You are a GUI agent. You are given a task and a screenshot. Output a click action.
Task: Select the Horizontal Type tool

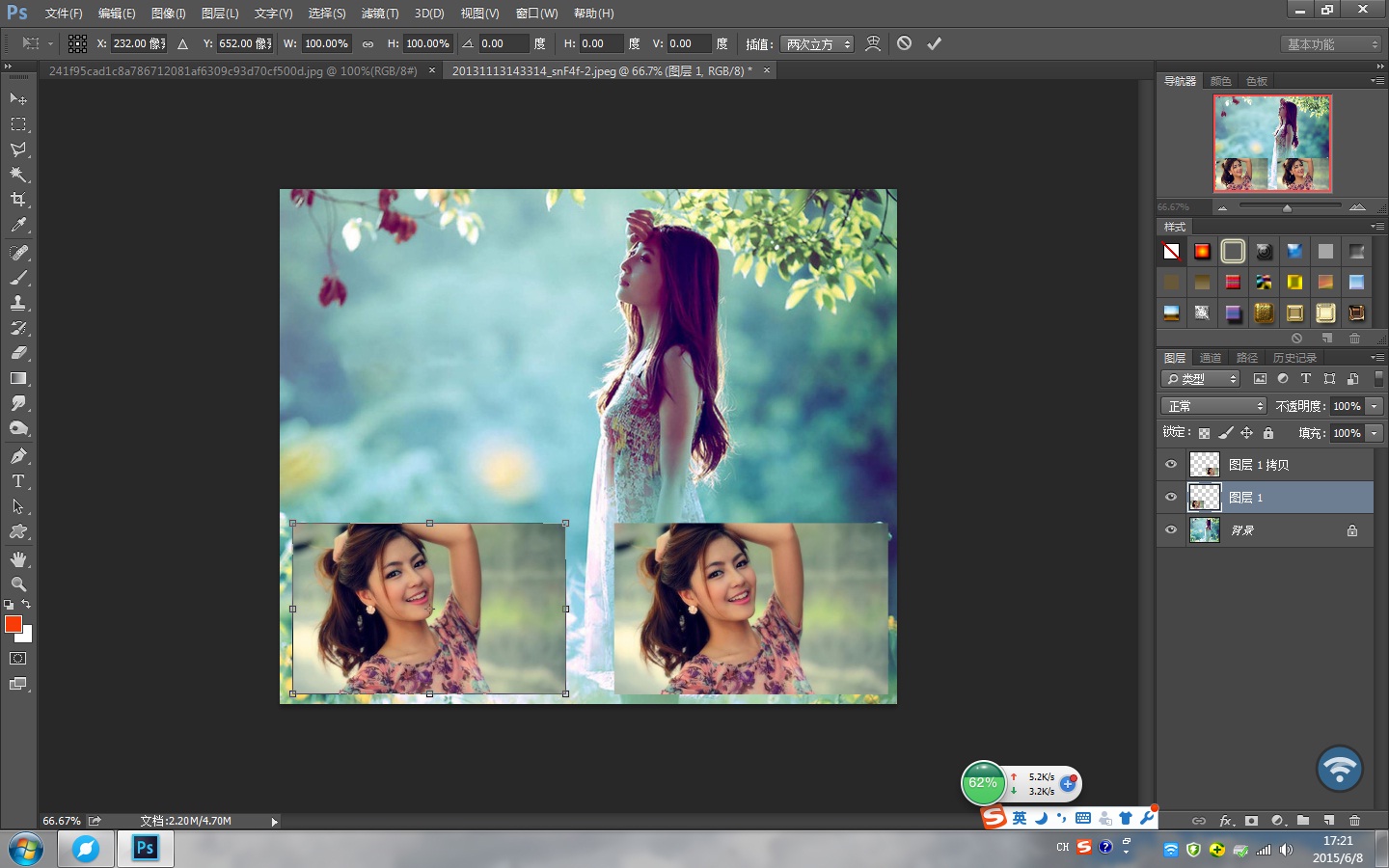[x=18, y=481]
